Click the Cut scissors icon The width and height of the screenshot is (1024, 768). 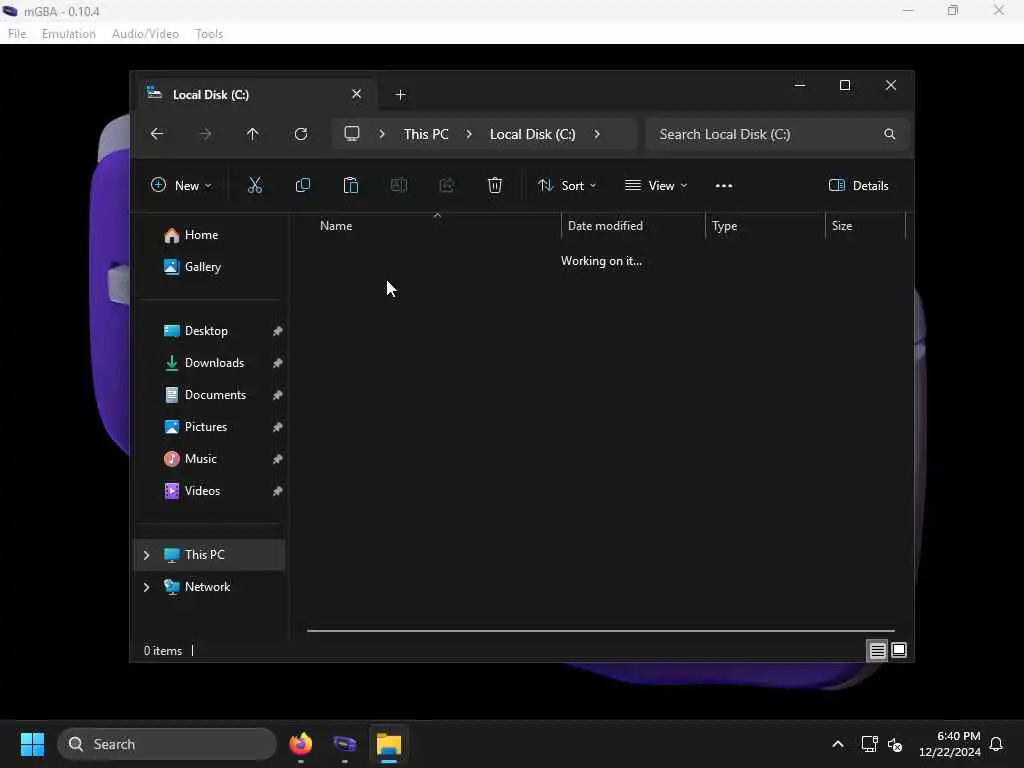pyautogui.click(x=255, y=185)
